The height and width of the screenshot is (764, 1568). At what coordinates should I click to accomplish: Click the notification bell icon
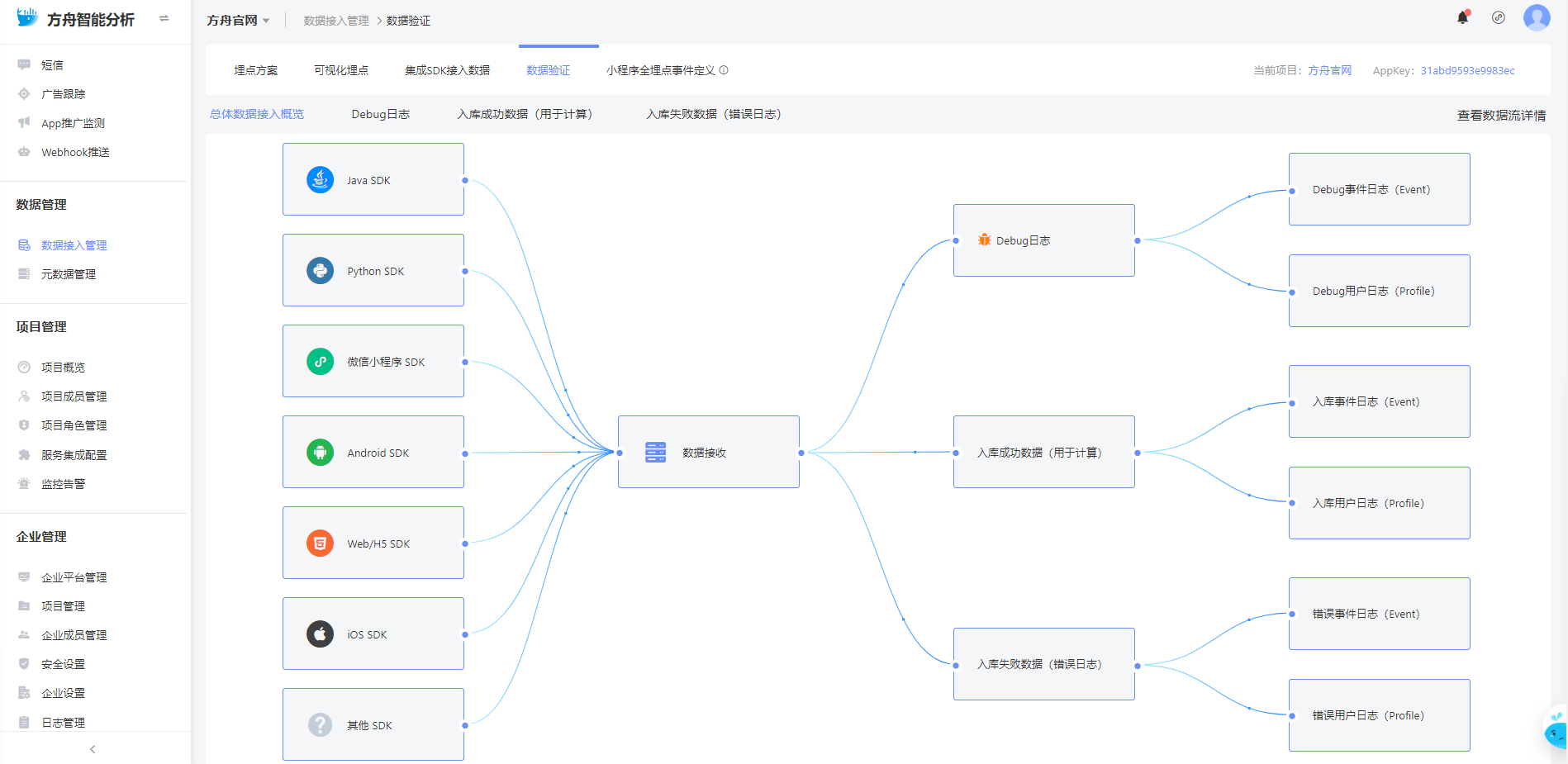1462,17
